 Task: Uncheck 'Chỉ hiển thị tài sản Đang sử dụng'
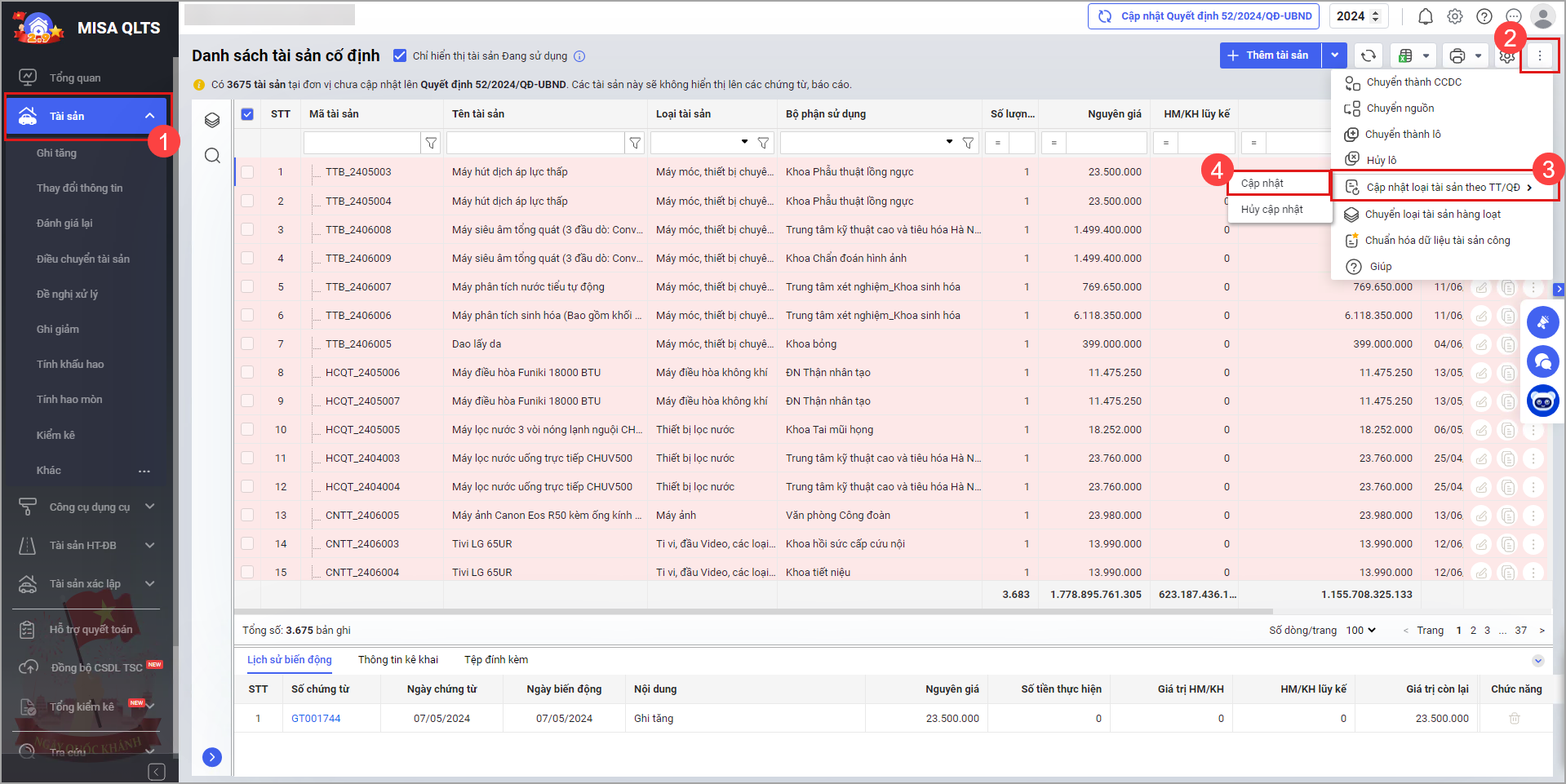(400, 55)
